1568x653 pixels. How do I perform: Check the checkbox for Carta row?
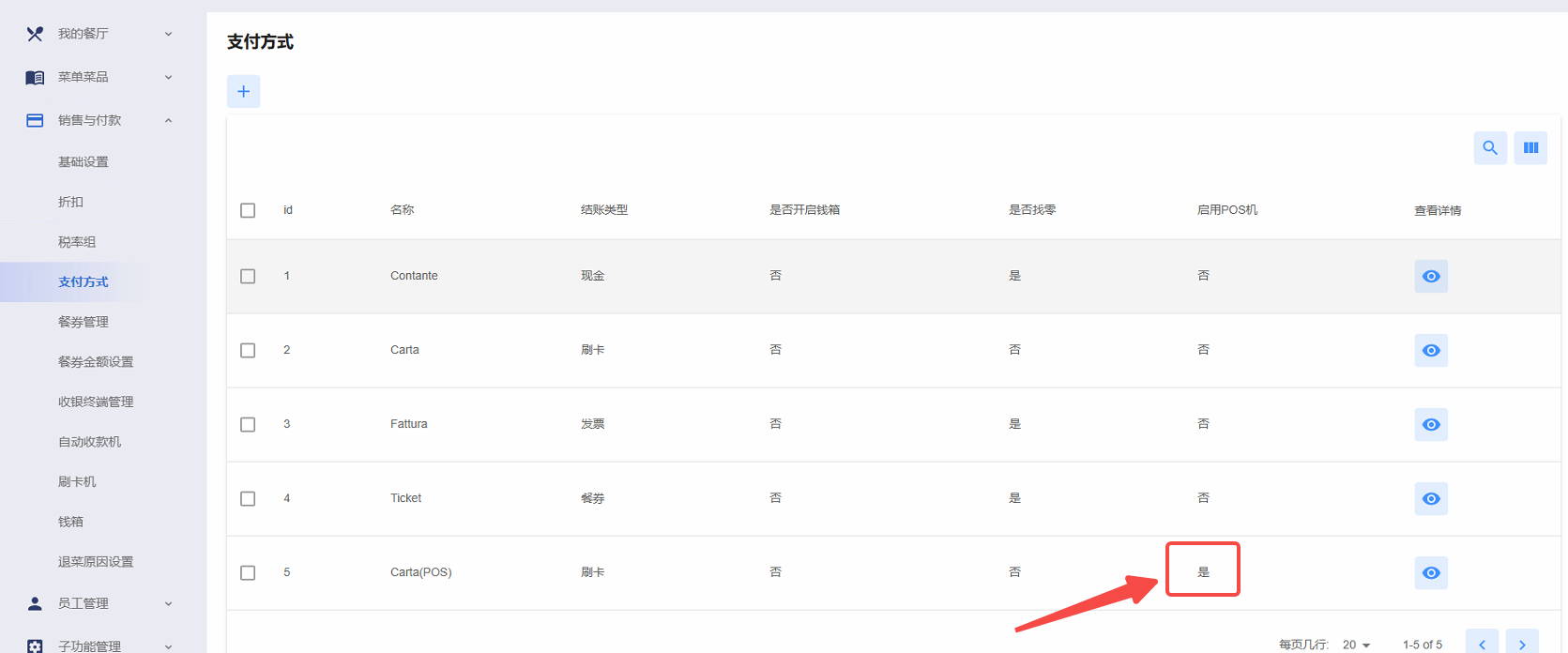click(x=248, y=350)
